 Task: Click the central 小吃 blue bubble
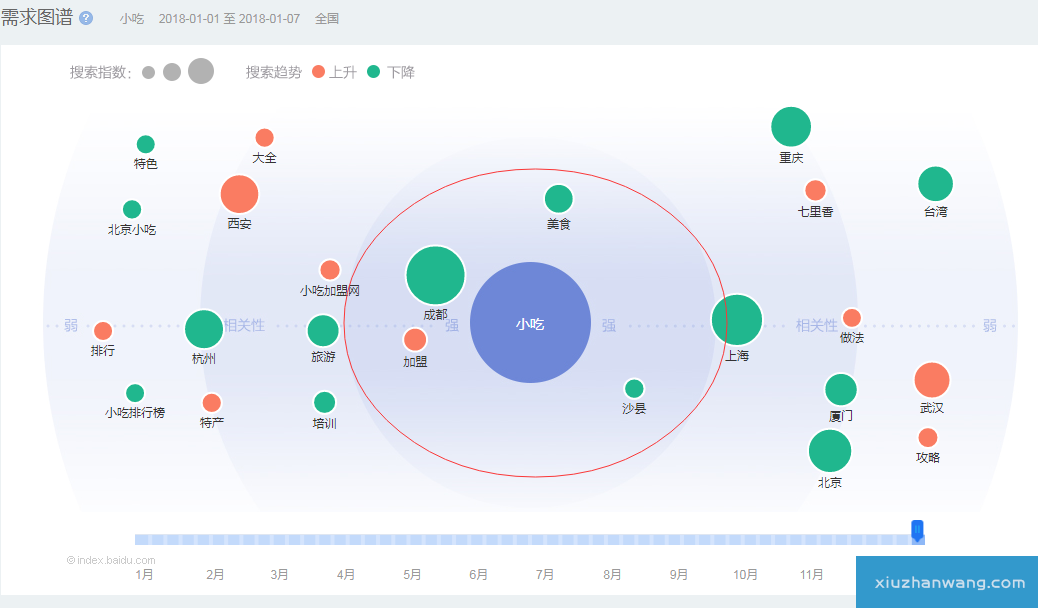pos(530,323)
